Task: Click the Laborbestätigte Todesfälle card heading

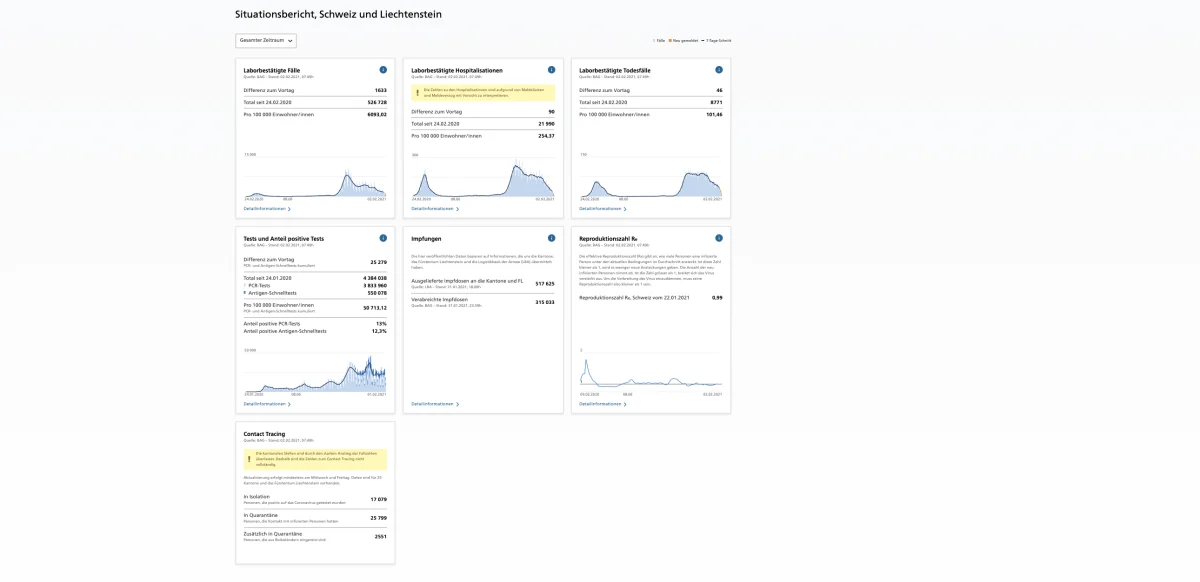Action: pyautogui.click(x=615, y=70)
